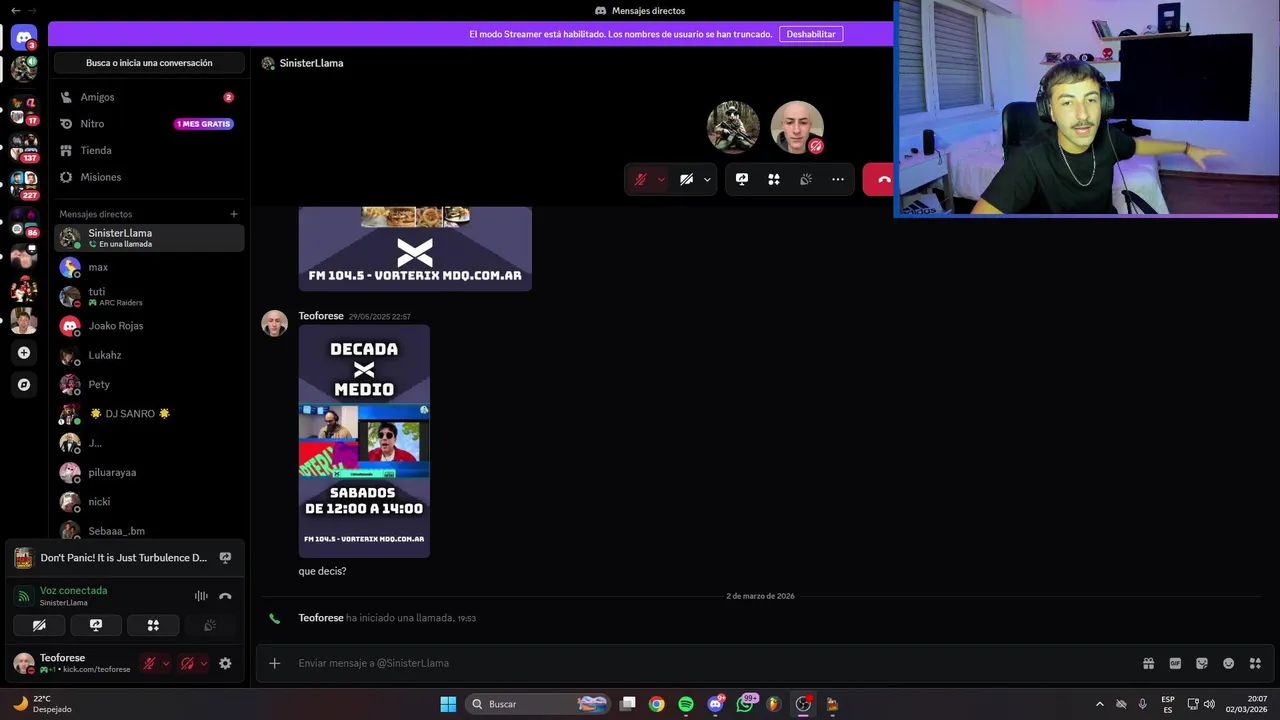
Task: Disconnect from voice in the Voz conectada panel
Action: coord(225,596)
